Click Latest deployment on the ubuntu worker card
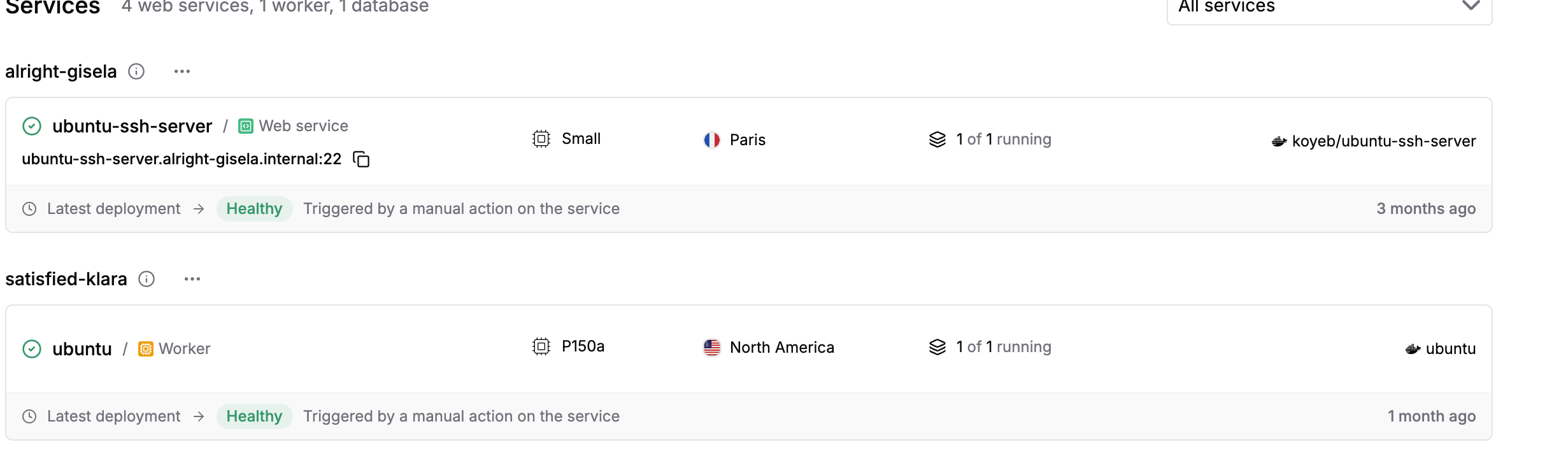 pyautogui.click(x=113, y=416)
